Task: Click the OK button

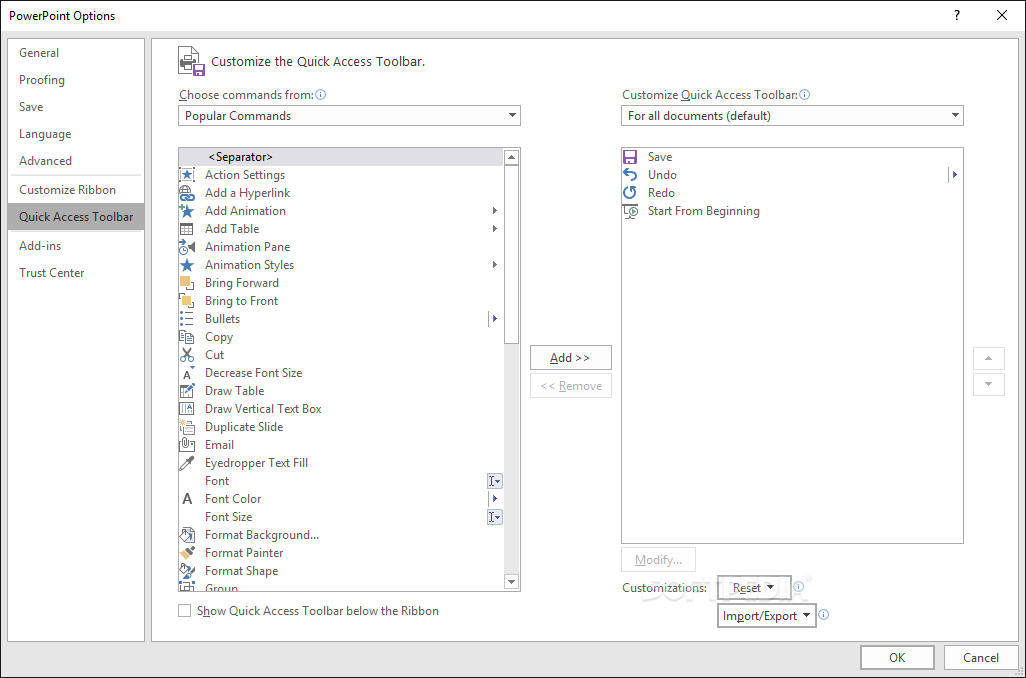Action: point(897,658)
